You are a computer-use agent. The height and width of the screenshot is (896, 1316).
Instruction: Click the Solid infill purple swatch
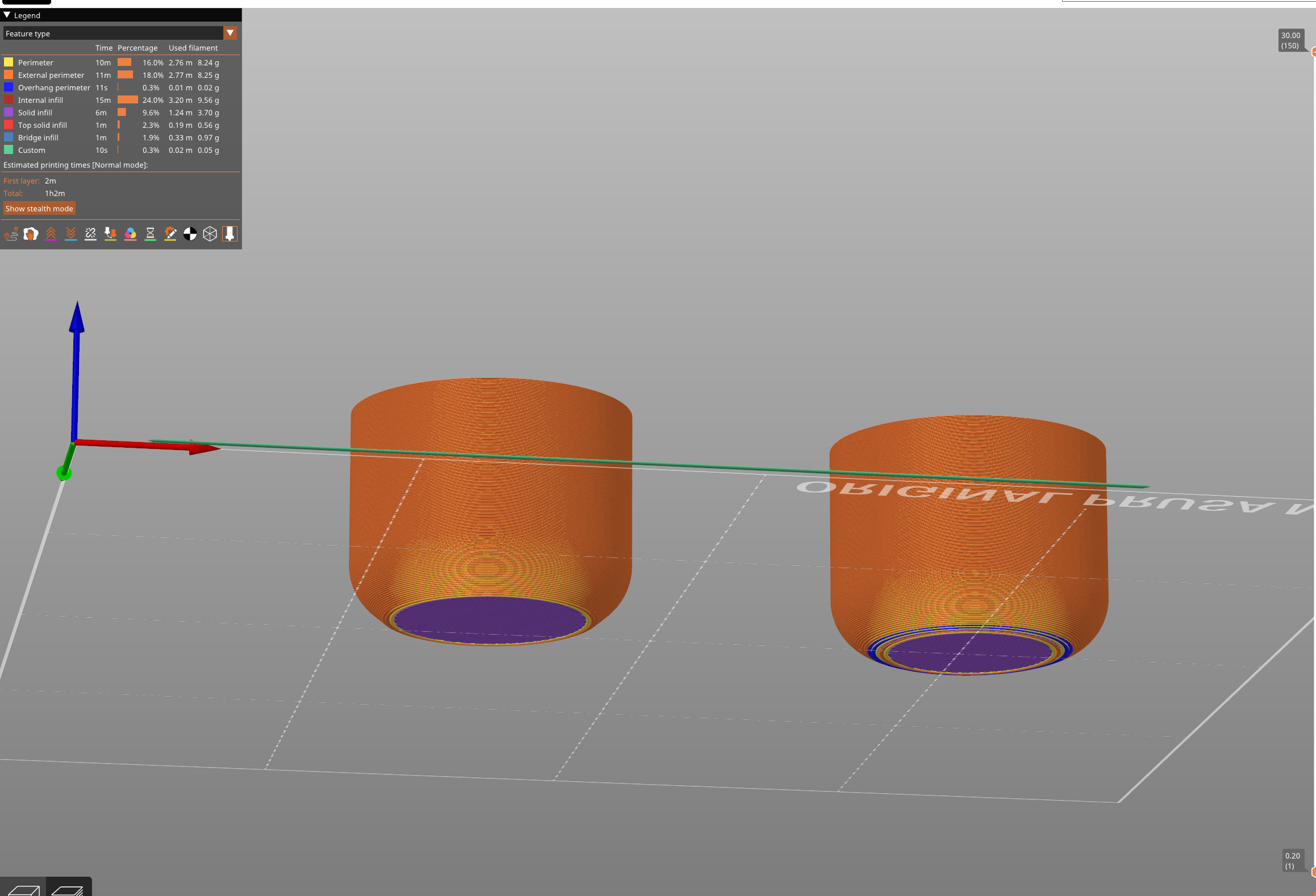click(9, 112)
